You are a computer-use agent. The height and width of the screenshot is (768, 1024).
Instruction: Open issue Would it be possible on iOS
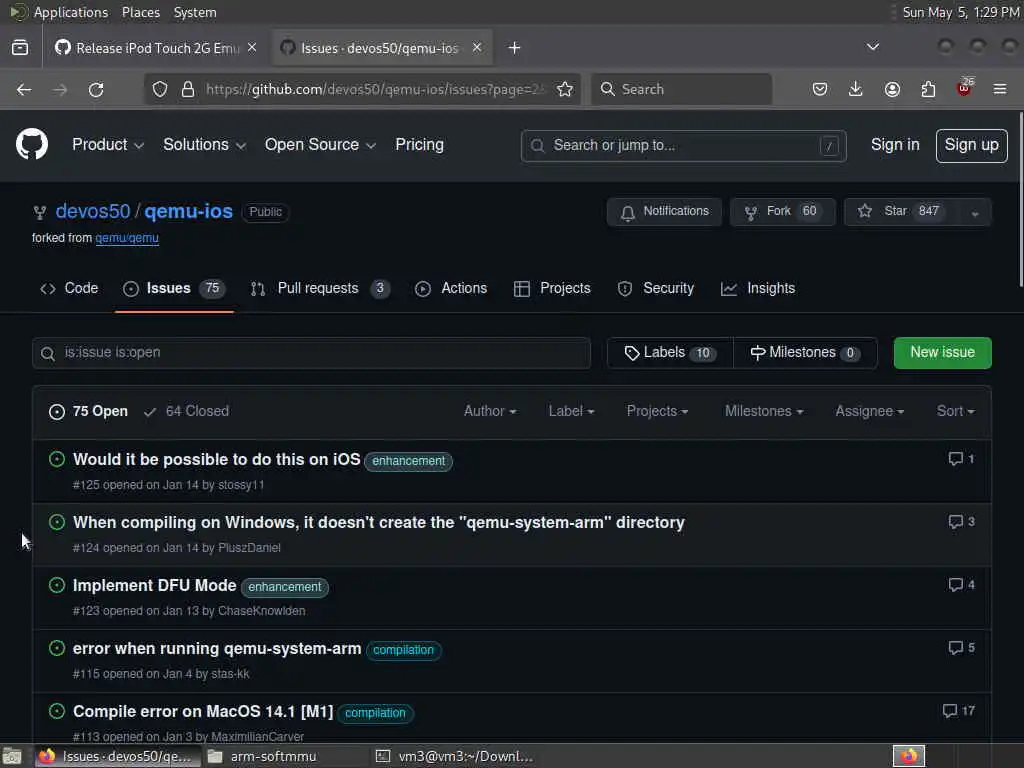pyautogui.click(x=217, y=460)
